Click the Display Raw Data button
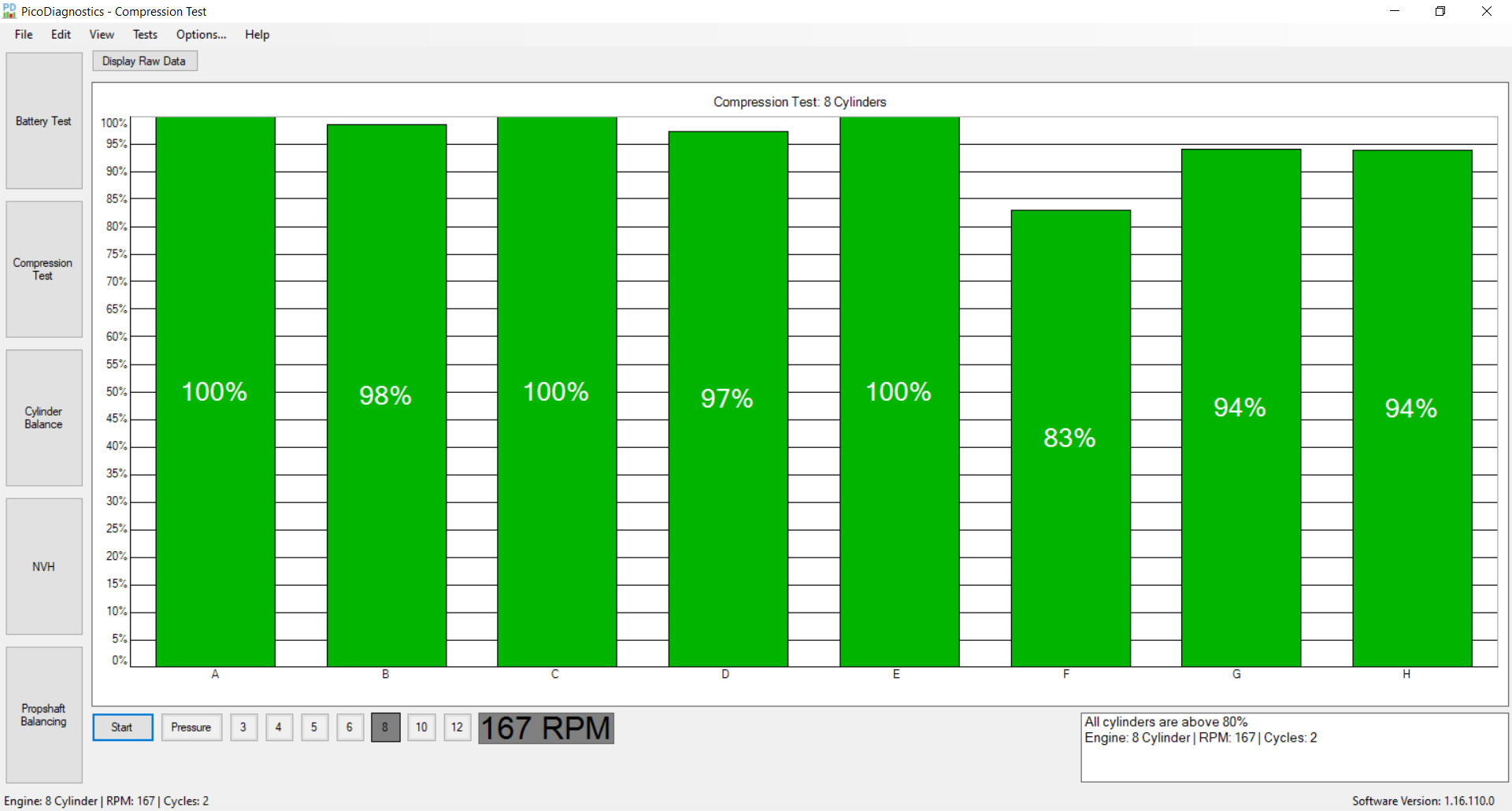The width and height of the screenshot is (1512, 811). (x=144, y=61)
